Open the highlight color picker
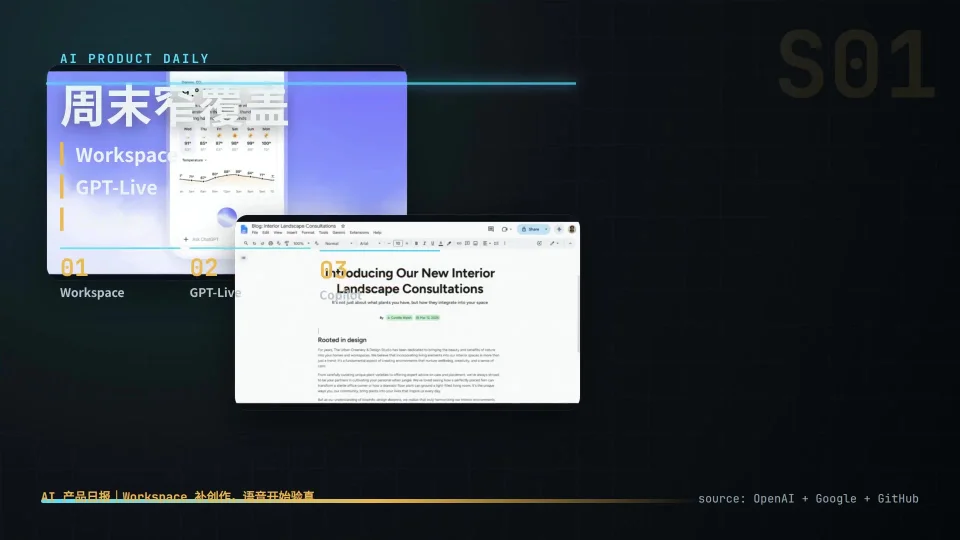This screenshot has width=960, height=540. [x=449, y=244]
